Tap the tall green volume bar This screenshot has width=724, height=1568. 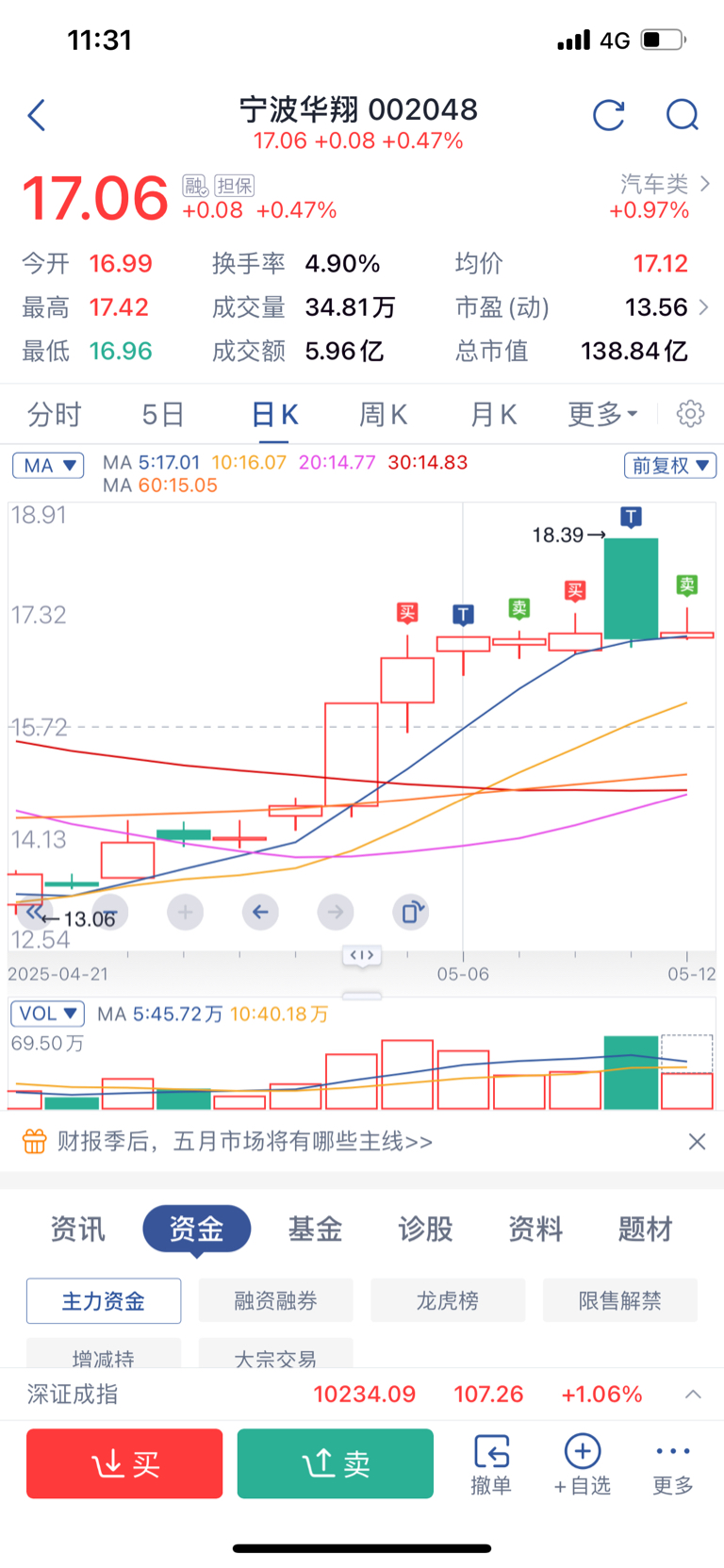(x=631, y=1073)
